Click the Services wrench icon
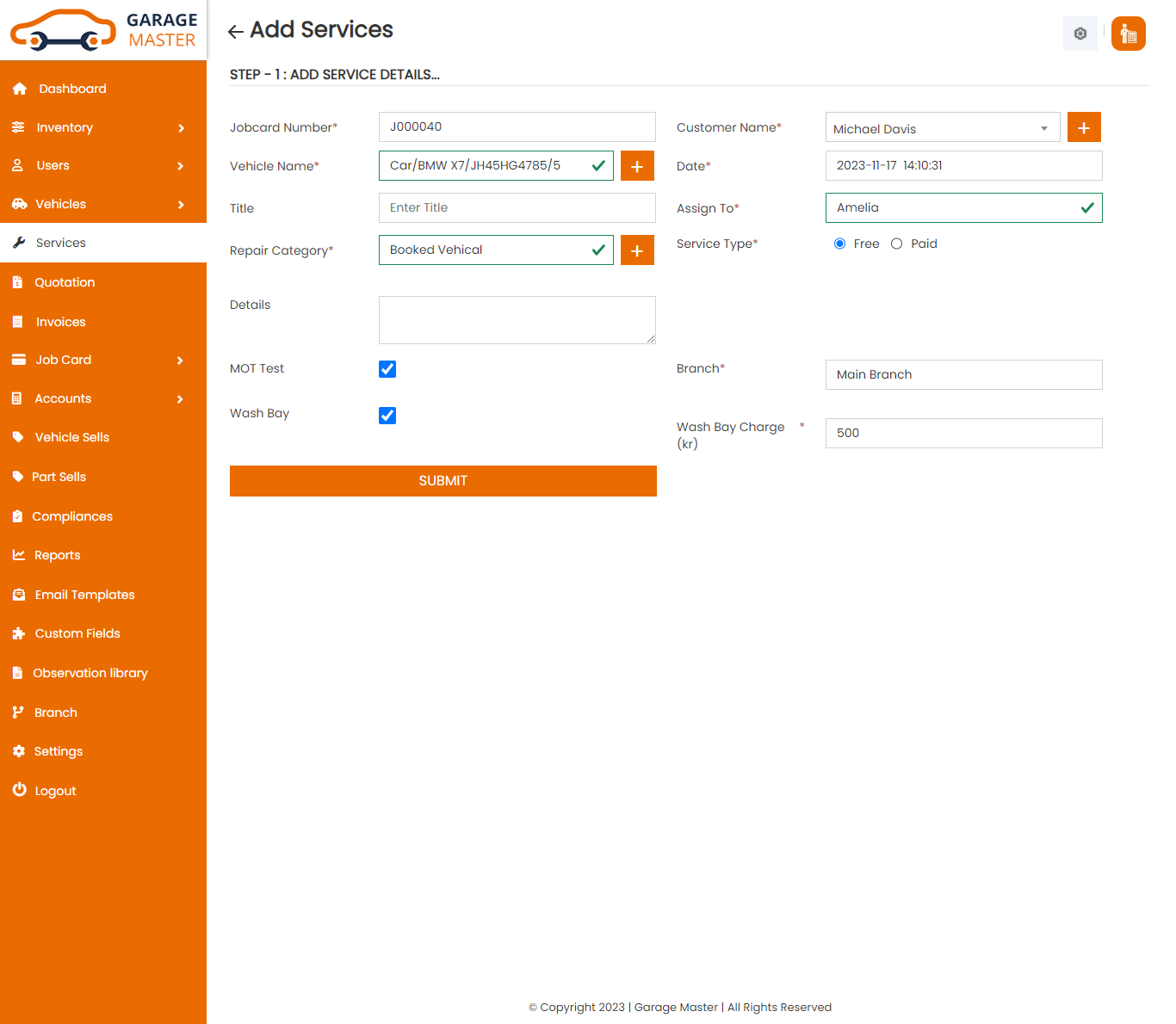Viewport: 1176px width, 1024px height. [x=19, y=243]
